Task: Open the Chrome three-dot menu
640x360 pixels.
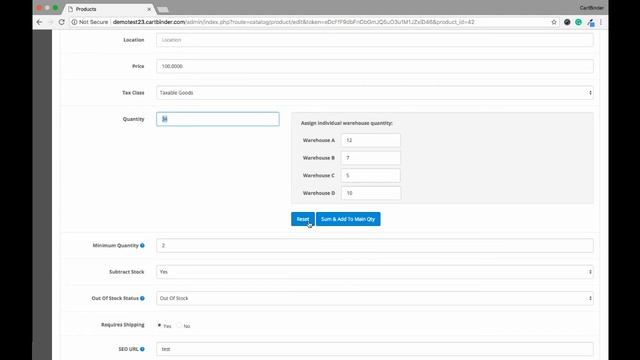Action: coord(601,22)
